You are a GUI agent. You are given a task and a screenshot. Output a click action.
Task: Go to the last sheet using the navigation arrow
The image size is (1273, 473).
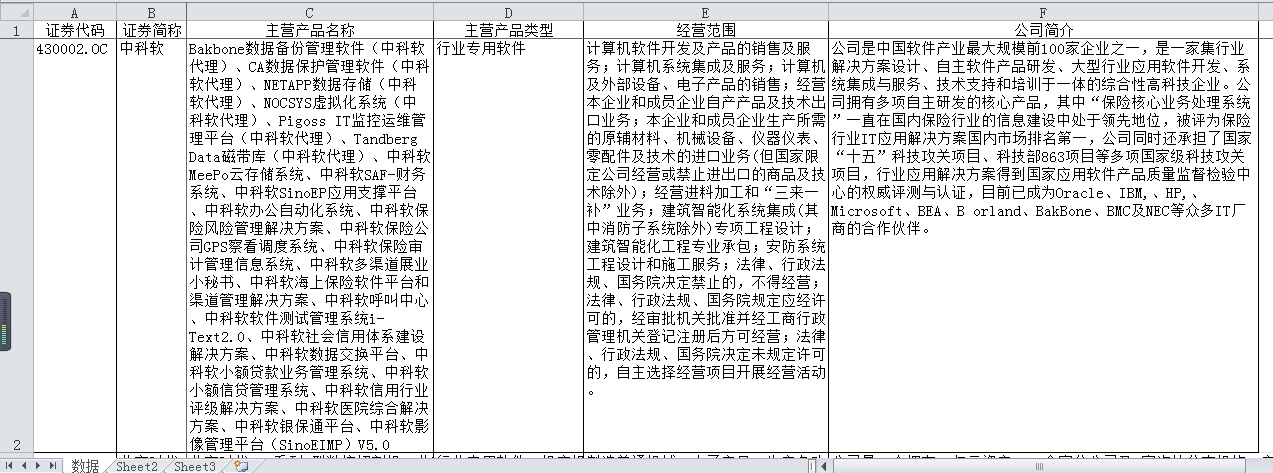[53, 466]
